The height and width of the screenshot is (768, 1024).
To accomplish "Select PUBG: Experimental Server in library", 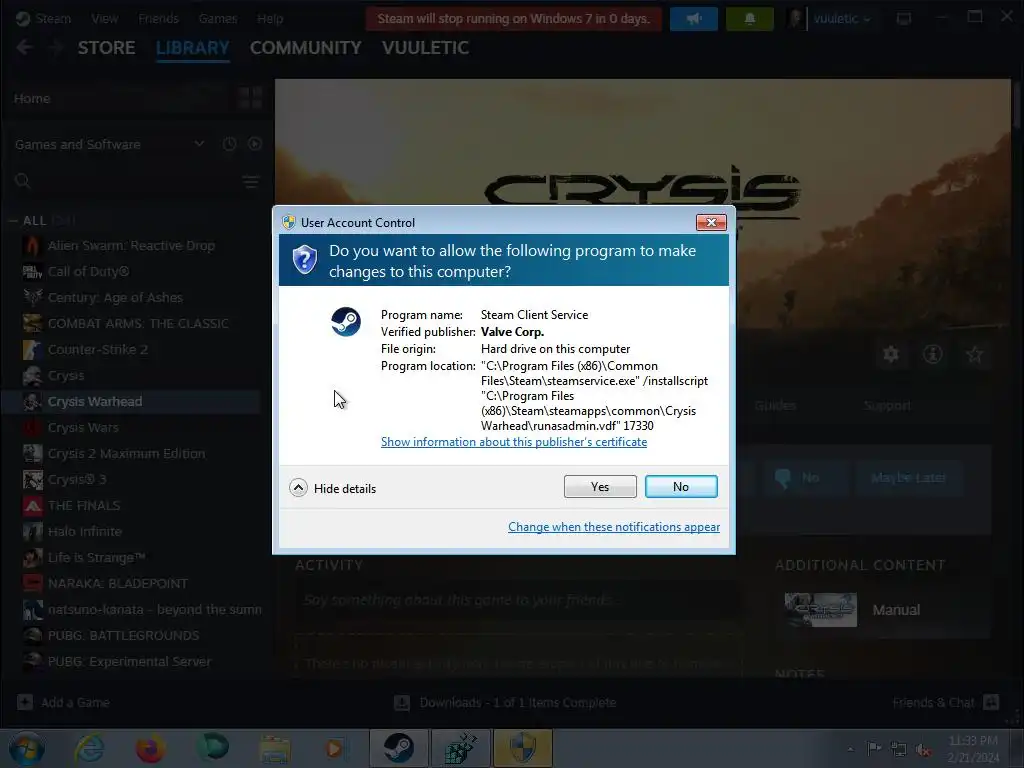I will pos(129,662).
